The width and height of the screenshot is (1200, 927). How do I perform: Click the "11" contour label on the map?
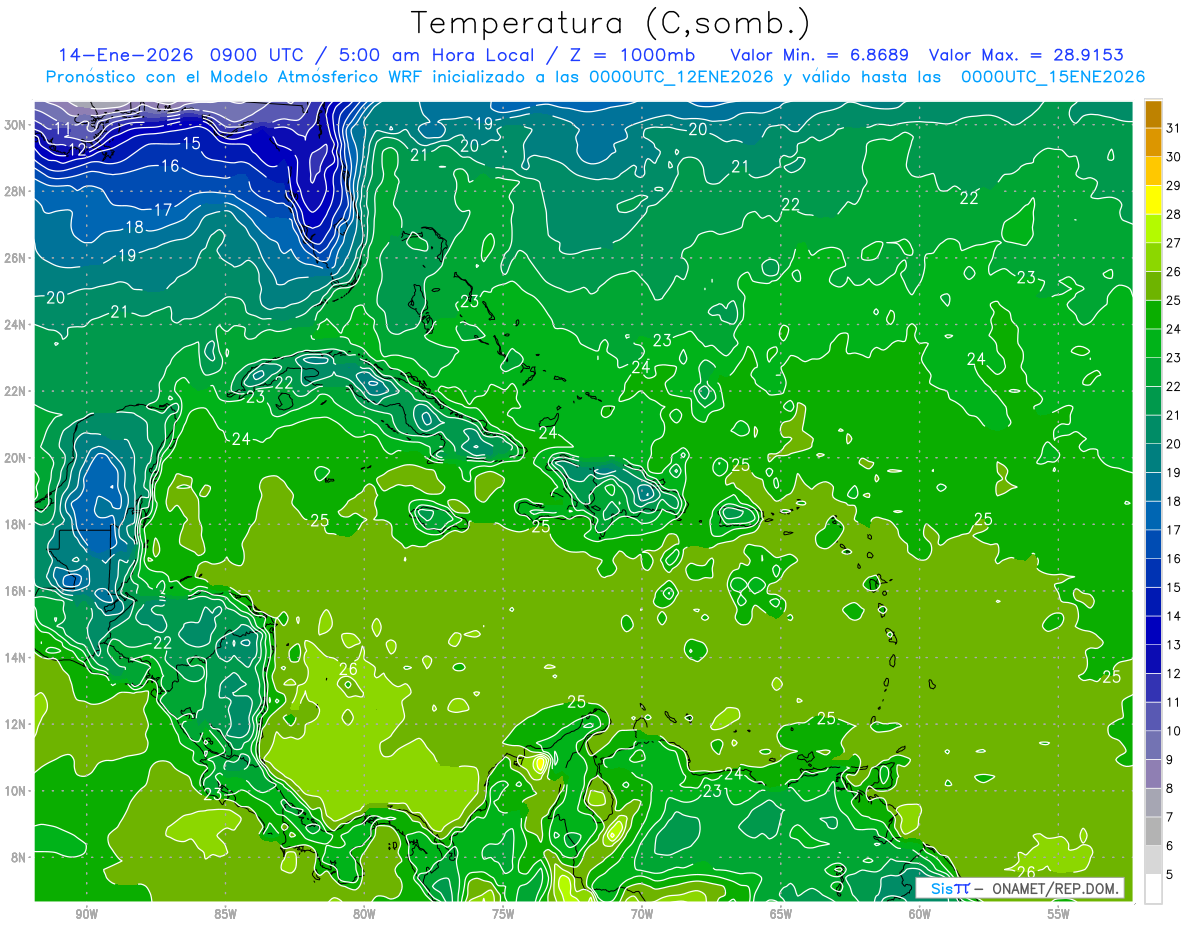pyautogui.click(x=63, y=129)
